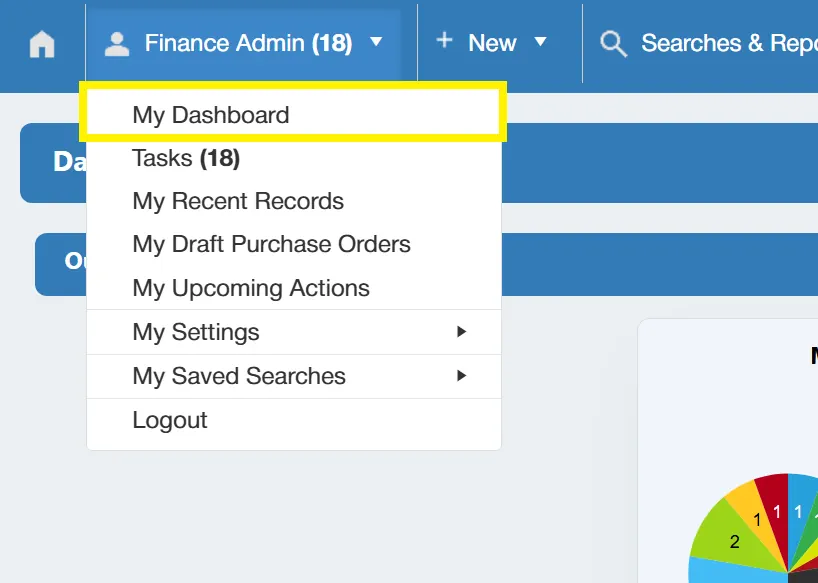The image size is (818, 583).
Task: Open My Upcoming Actions
Action: pos(294,288)
